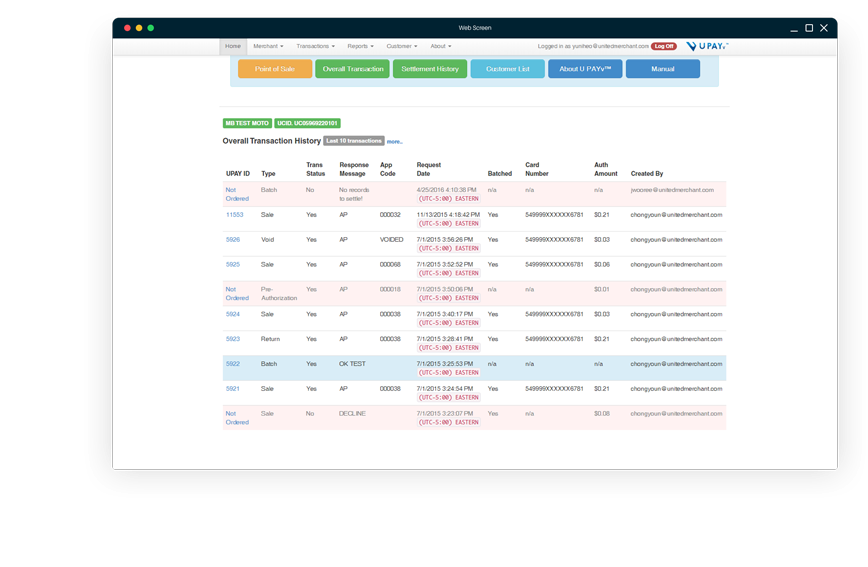Screen dimensions: 868x567
Task: Click the Created By column header
Action: coord(647,174)
